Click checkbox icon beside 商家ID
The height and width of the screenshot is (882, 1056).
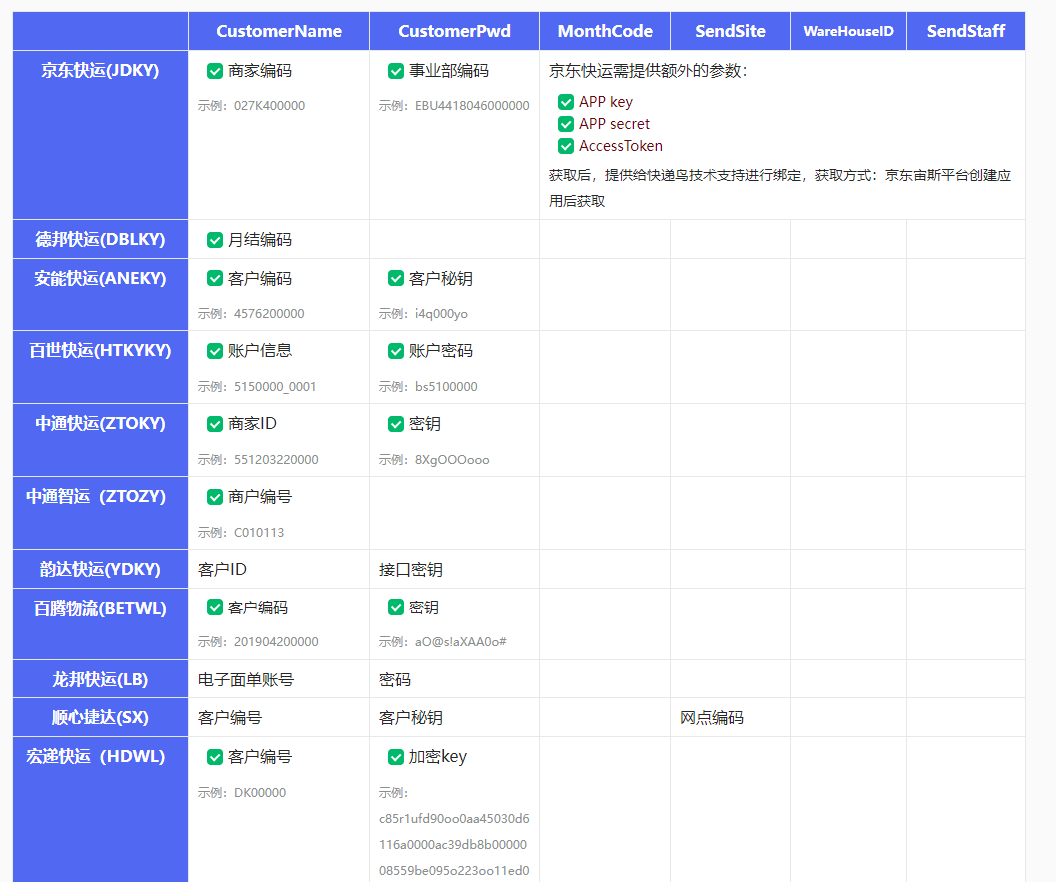point(215,424)
